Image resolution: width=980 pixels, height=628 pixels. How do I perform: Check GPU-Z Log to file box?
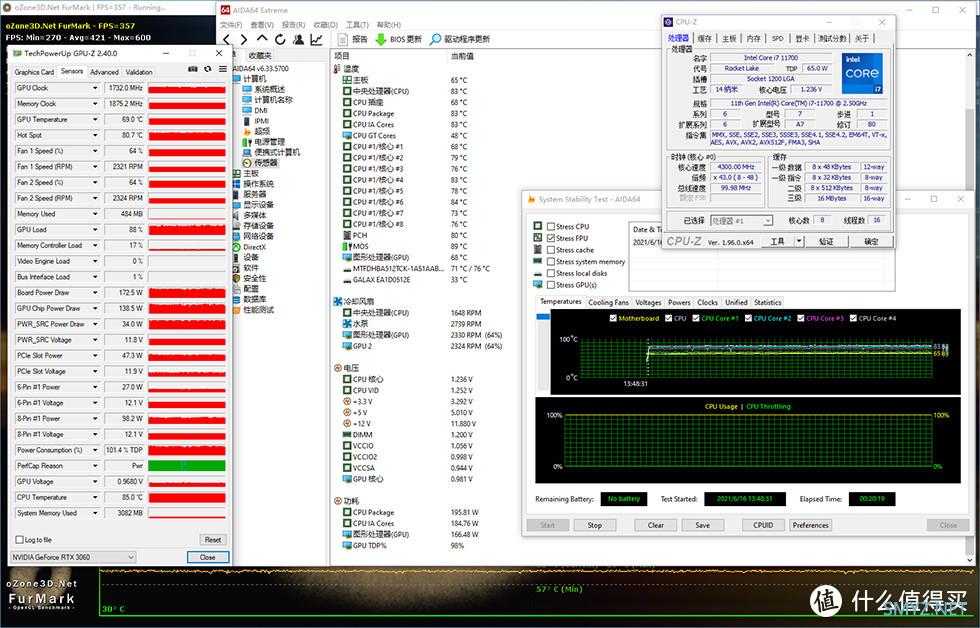(19, 540)
